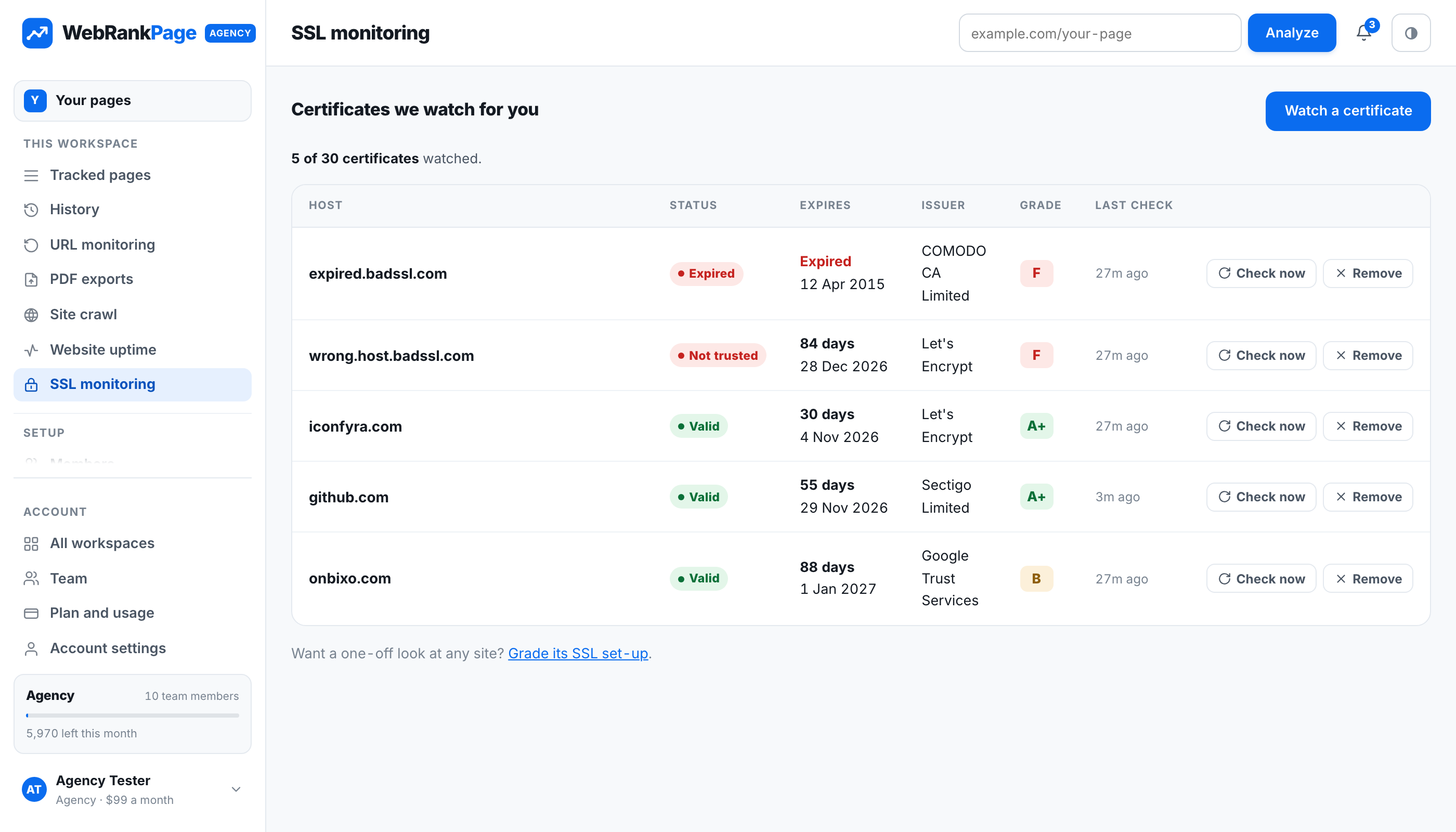The height and width of the screenshot is (832, 1456).
Task: Click the F grade badge for expired.badssl.com
Action: (x=1036, y=274)
